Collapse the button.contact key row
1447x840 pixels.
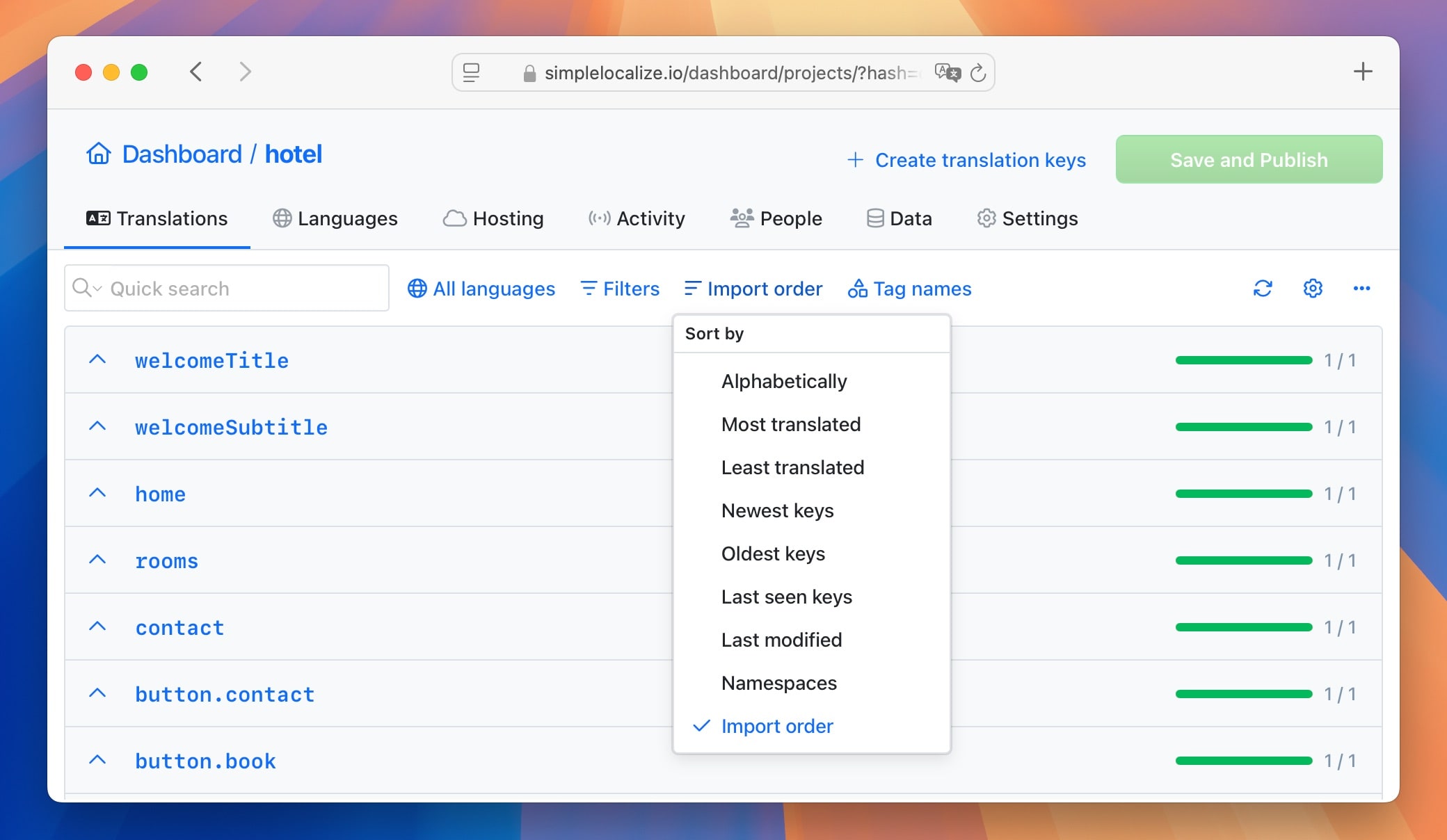(97, 693)
